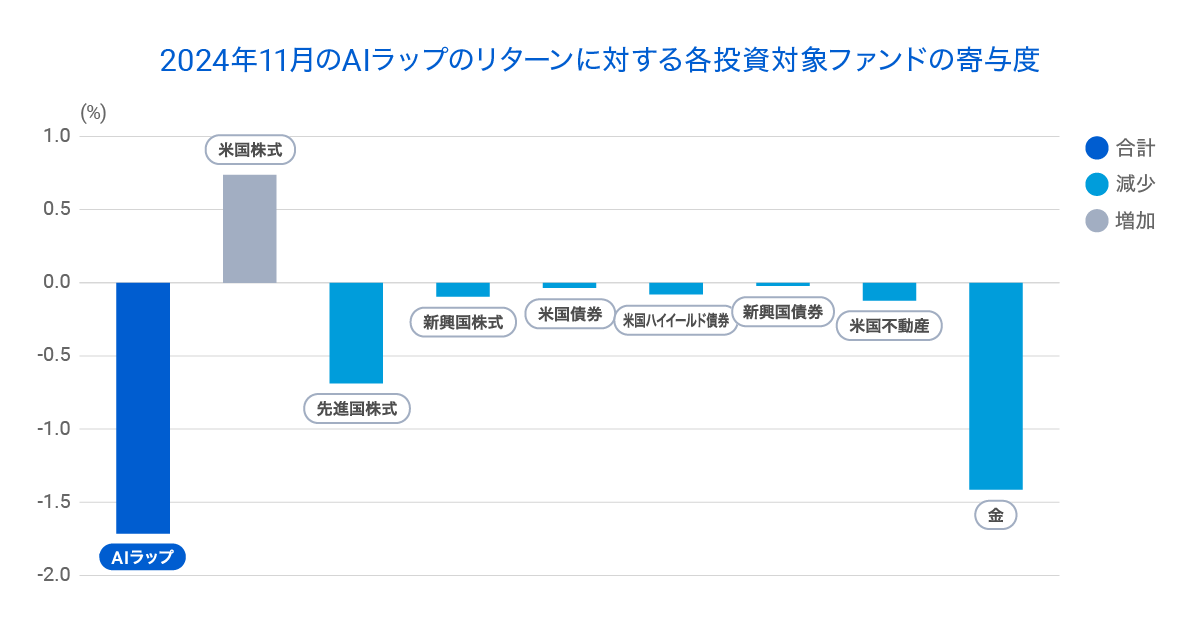Image resolution: width=1200 pixels, height=640 pixels.
Task: Click the 新興国債券 label bubble
Action: 783,311
